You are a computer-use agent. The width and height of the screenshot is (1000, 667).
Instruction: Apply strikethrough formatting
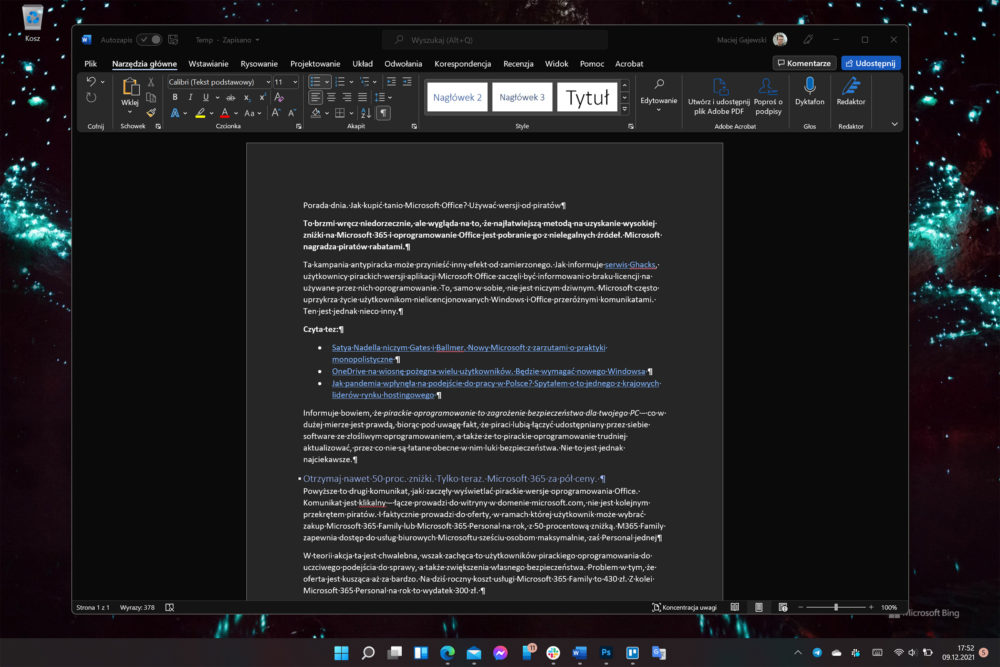coord(231,98)
